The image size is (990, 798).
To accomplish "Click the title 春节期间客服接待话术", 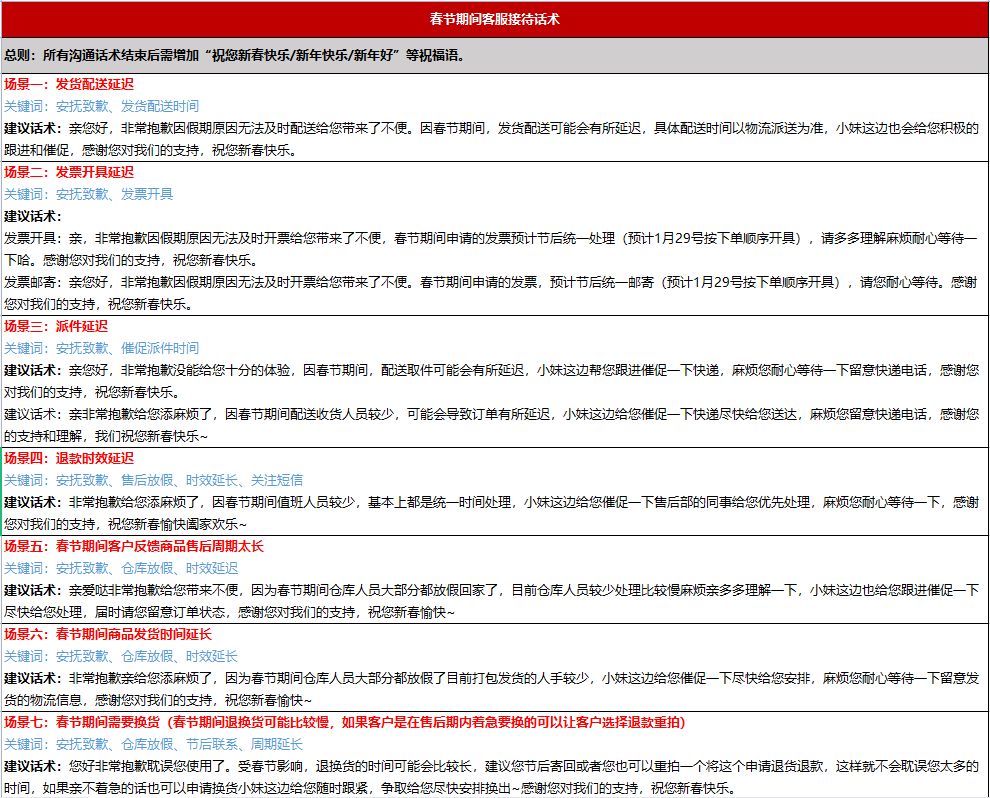I will click(x=494, y=16).
